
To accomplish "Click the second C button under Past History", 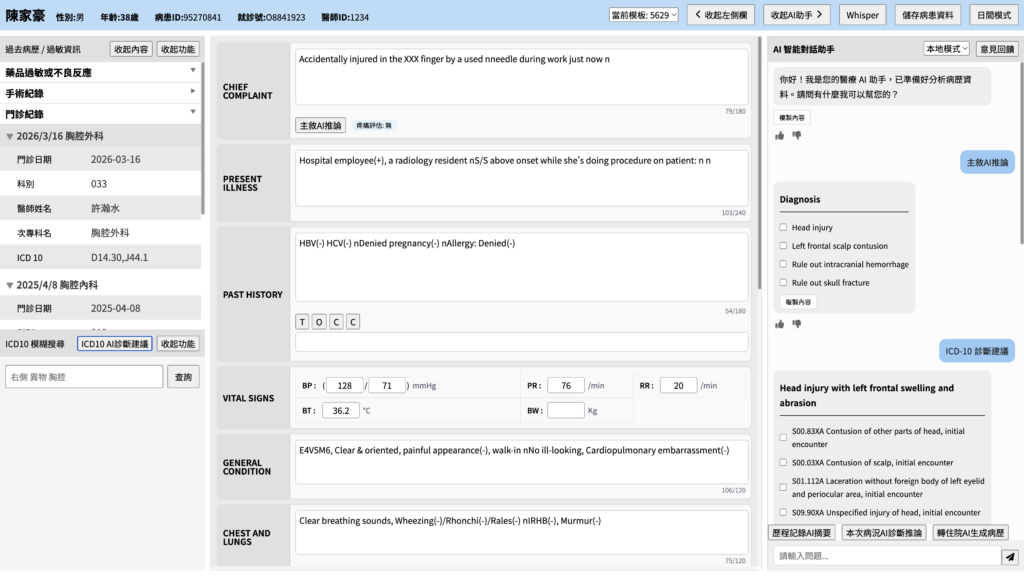I will pyautogui.click(x=353, y=322).
